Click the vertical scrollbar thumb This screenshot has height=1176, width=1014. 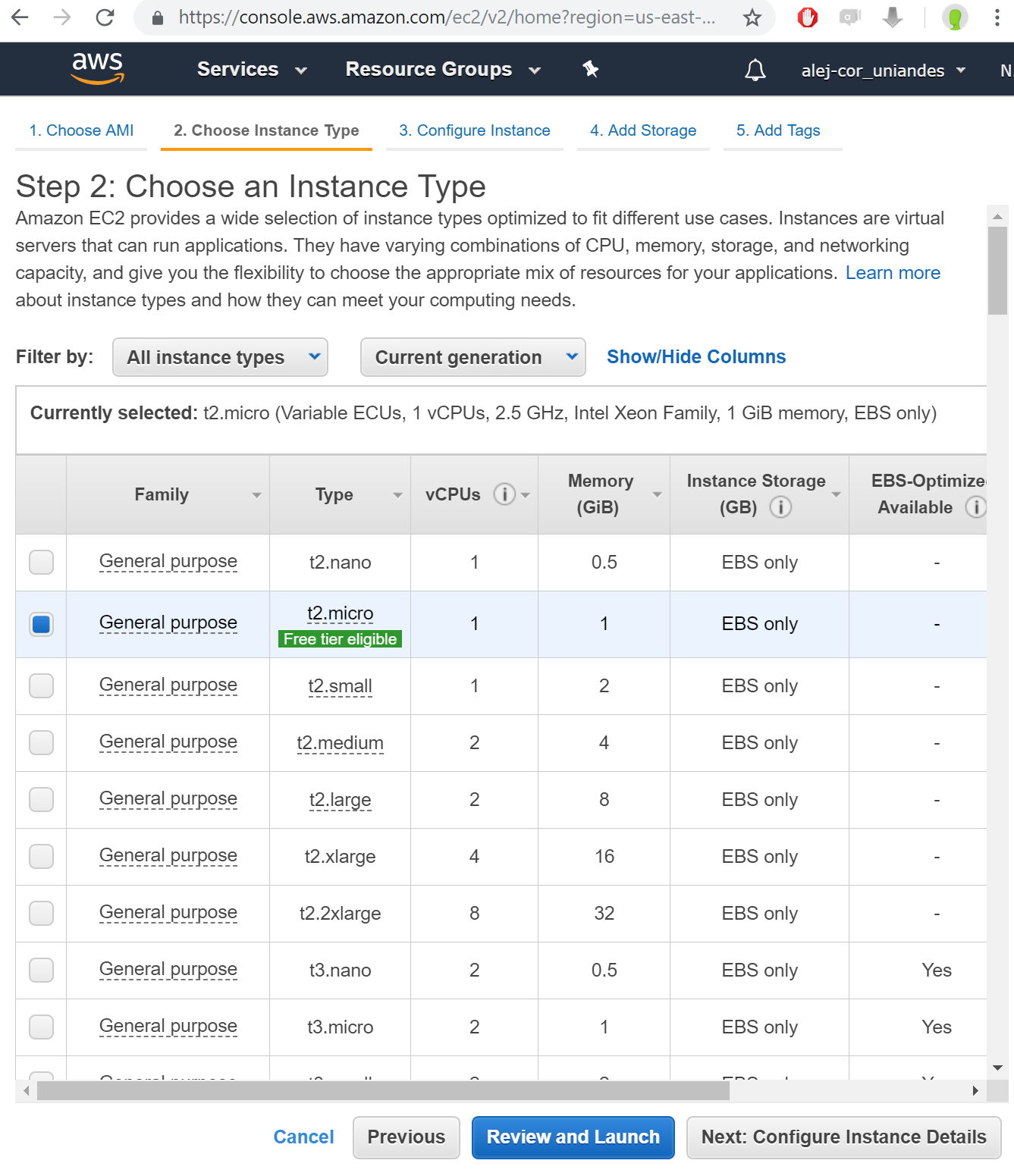coord(997,271)
